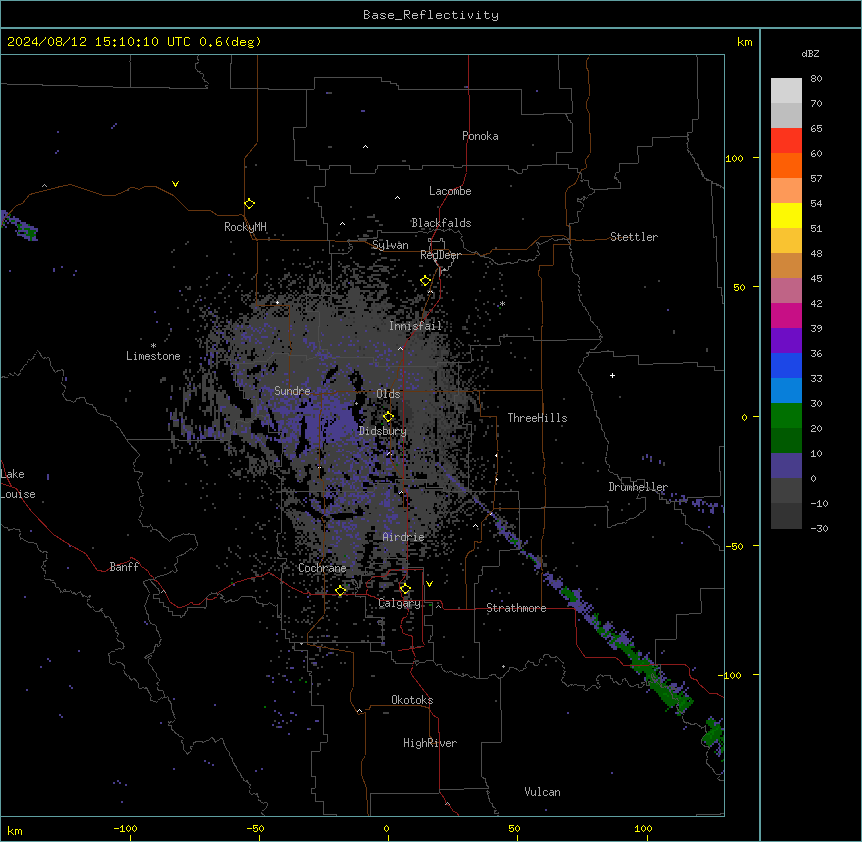Screen dimensions: 862x842
Task: Click the Lacombe city label
Action: [x=450, y=191]
